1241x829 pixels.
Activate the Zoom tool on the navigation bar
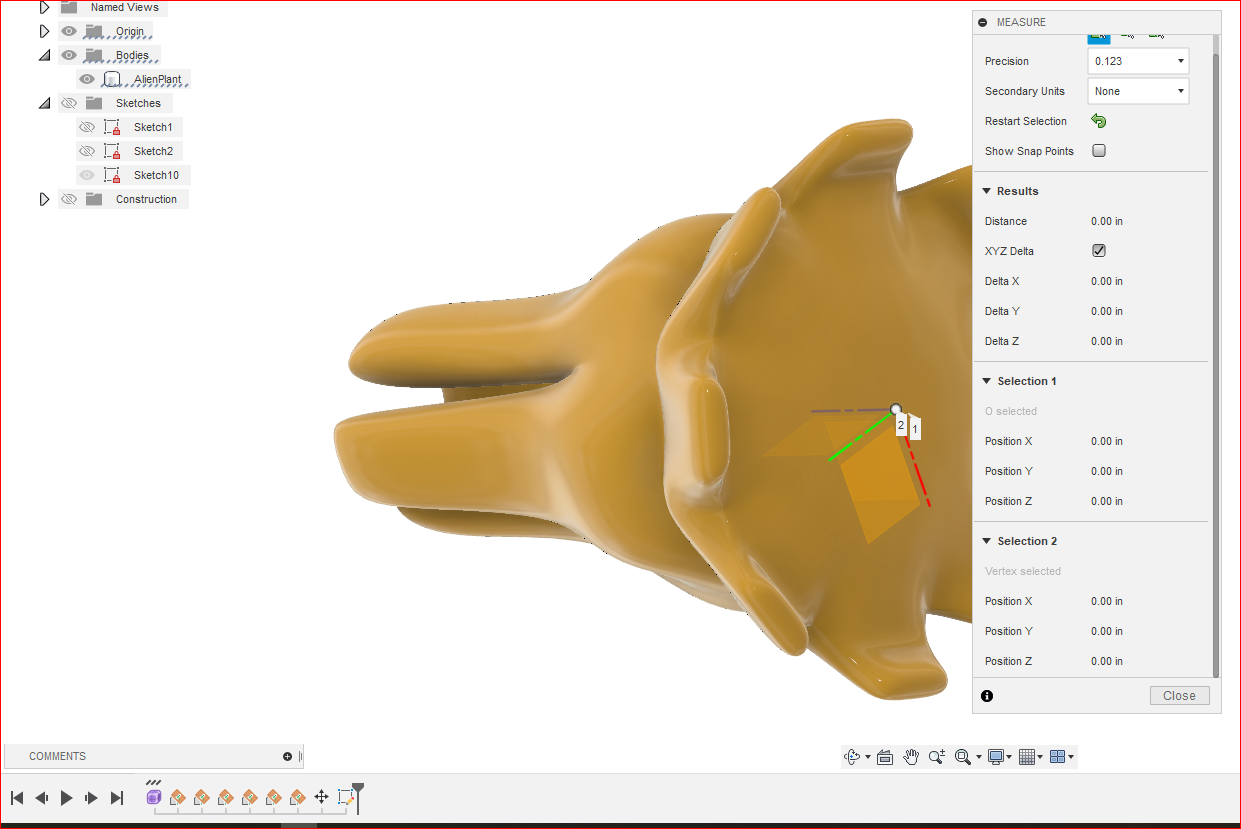[936, 757]
